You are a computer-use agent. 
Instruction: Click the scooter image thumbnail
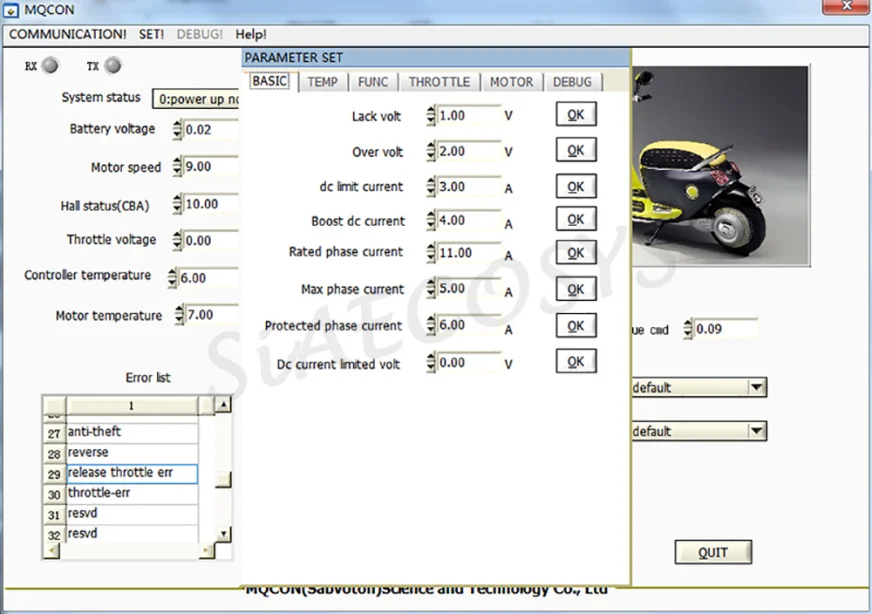[721, 166]
